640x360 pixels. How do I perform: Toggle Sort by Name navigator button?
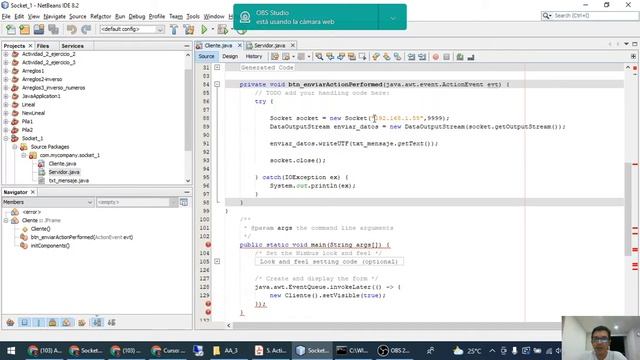click(x=97, y=322)
